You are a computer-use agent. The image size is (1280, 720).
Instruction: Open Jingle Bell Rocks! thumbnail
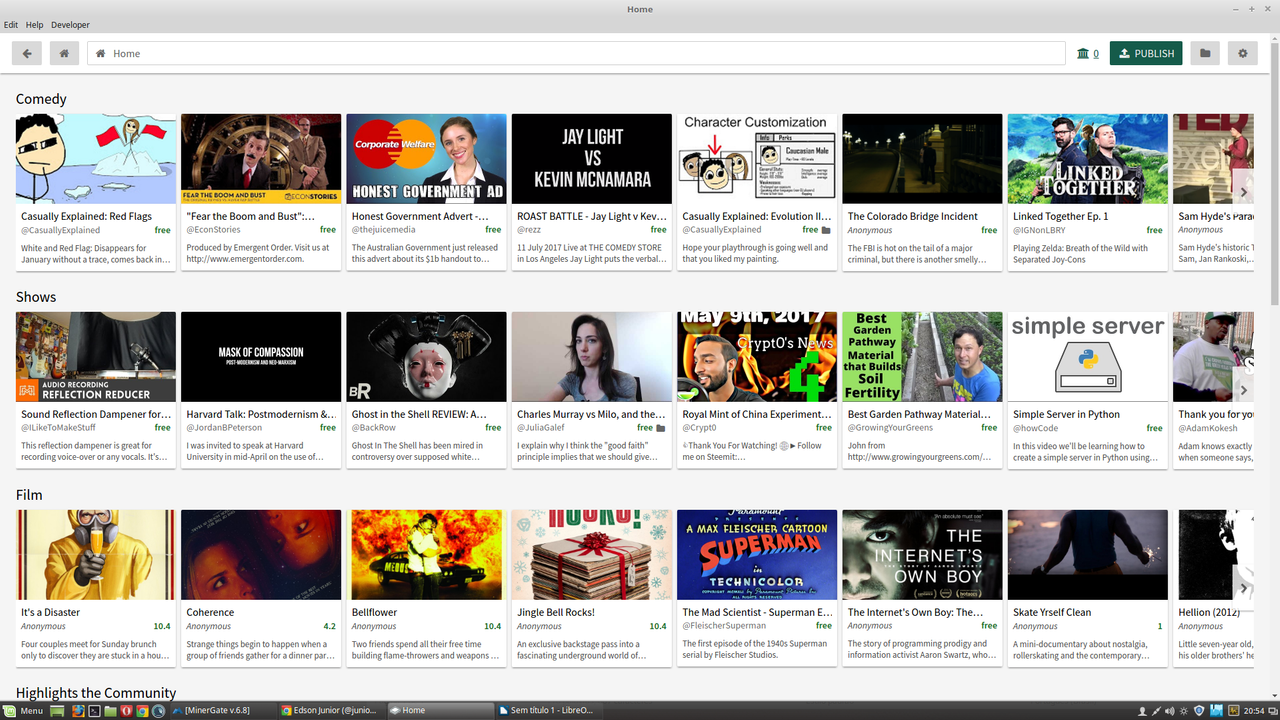(592, 555)
